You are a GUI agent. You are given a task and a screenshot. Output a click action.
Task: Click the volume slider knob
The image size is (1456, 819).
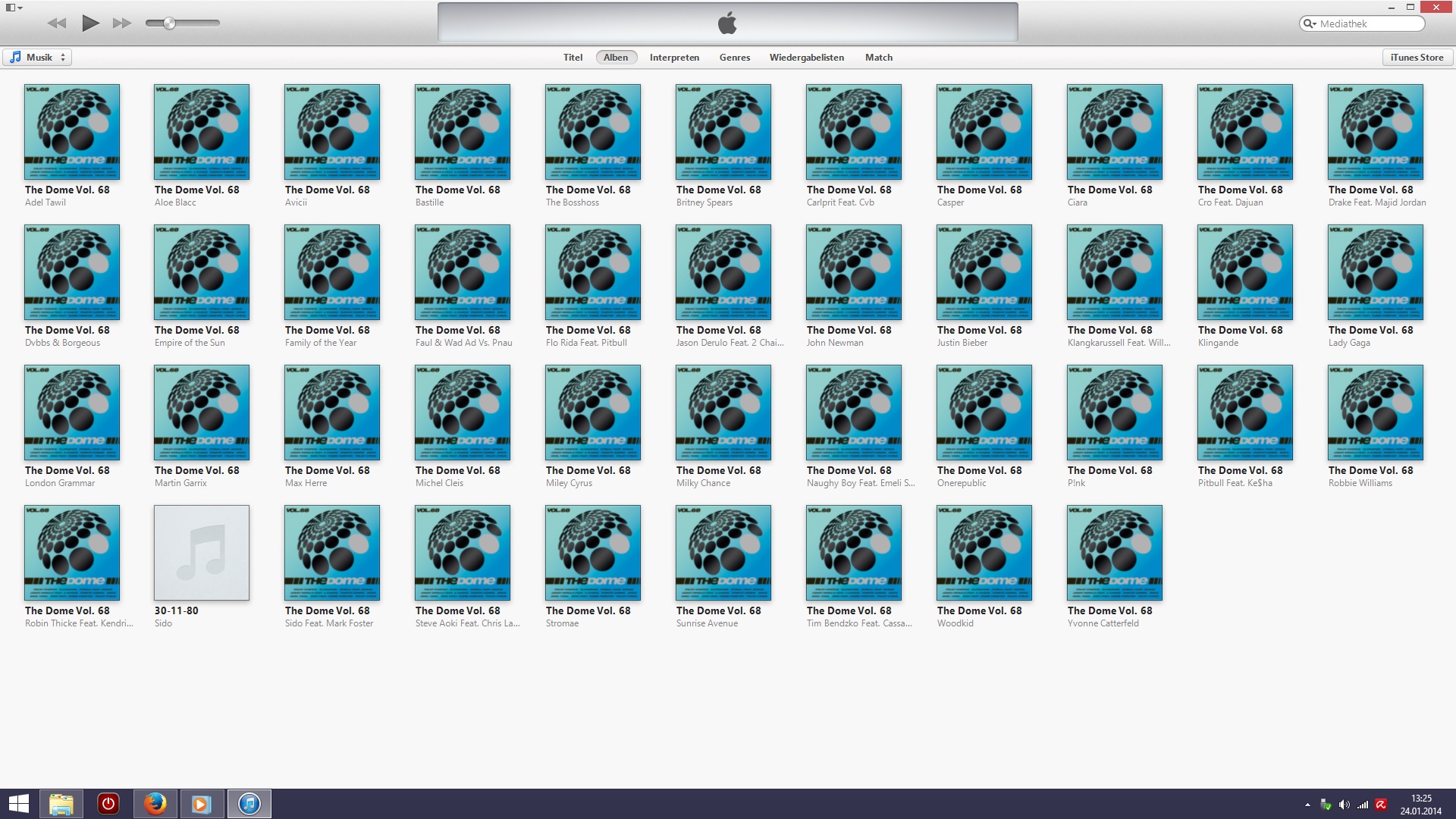(x=170, y=23)
